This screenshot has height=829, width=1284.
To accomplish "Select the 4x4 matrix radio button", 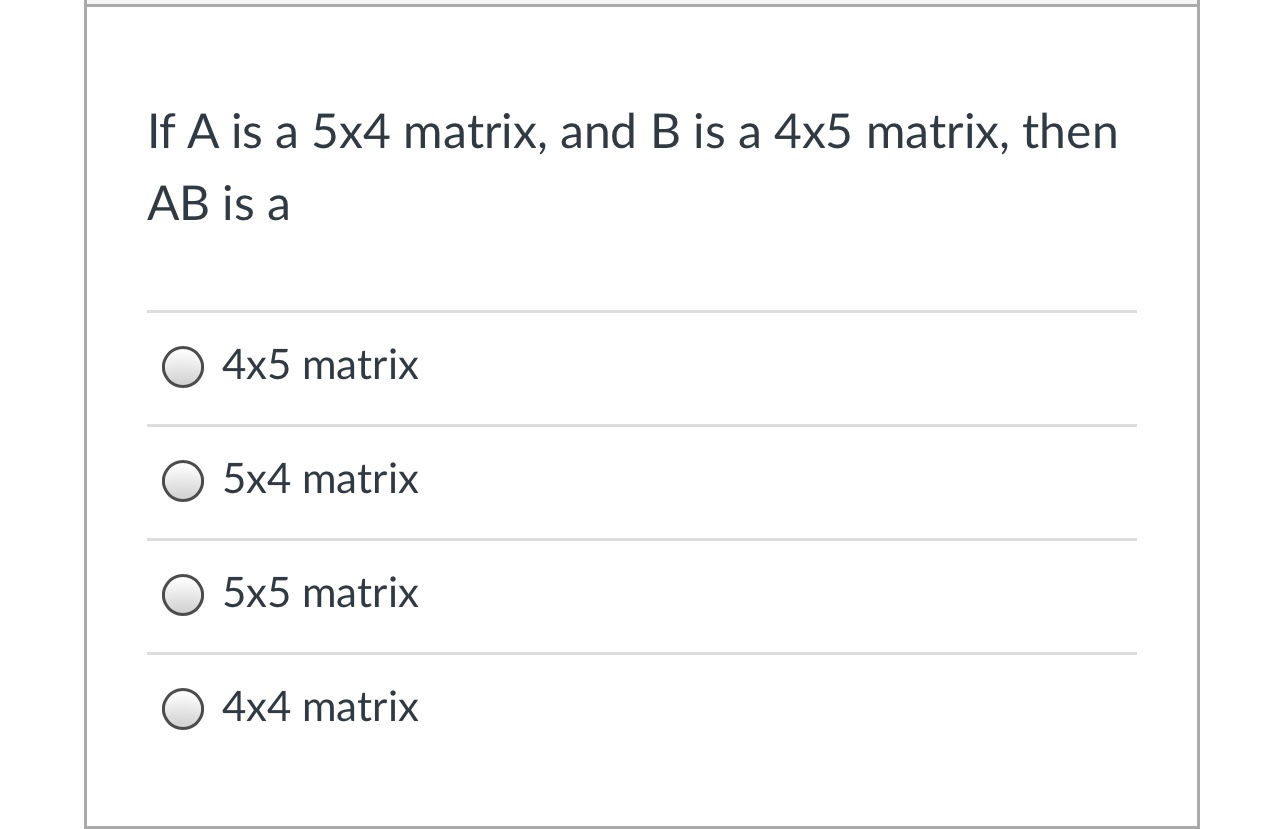I will point(183,709).
